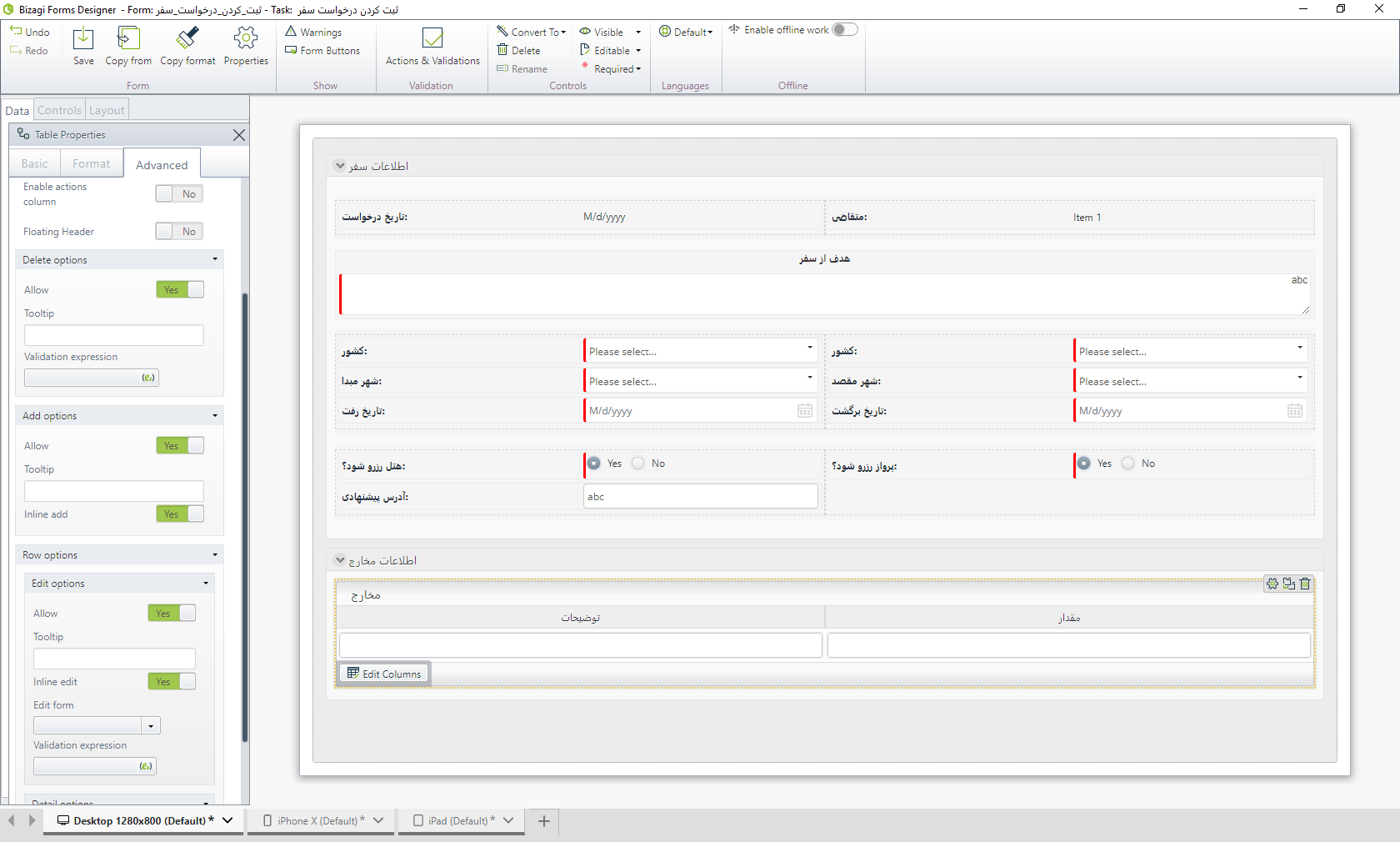Open calendar picker for تاریخ رفت
This screenshot has height=842, width=1400.
(x=805, y=410)
